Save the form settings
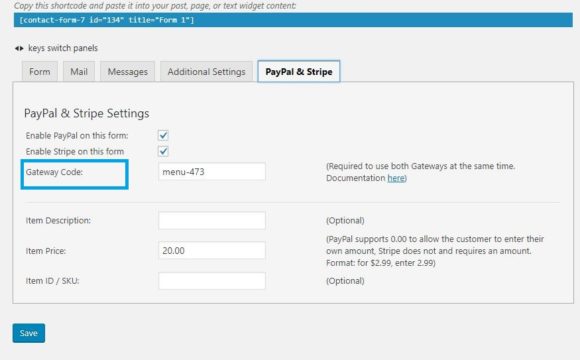 (x=29, y=333)
